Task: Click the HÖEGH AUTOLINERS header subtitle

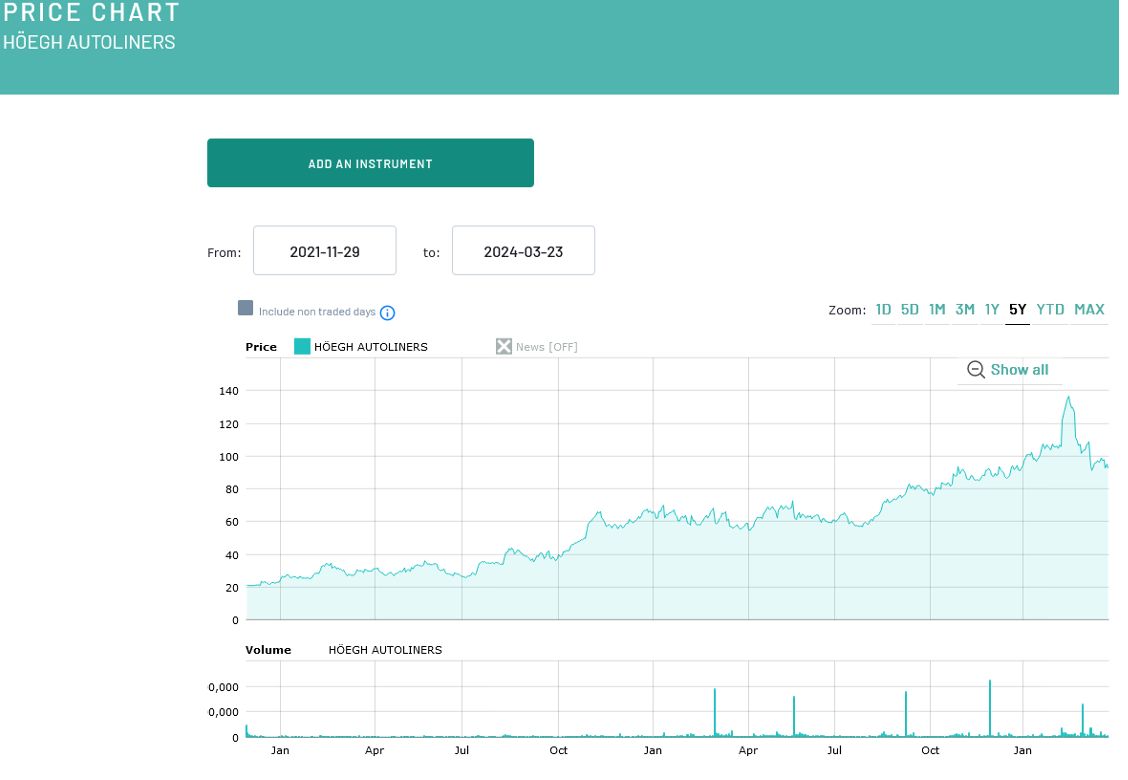Action: [x=89, y=42]
